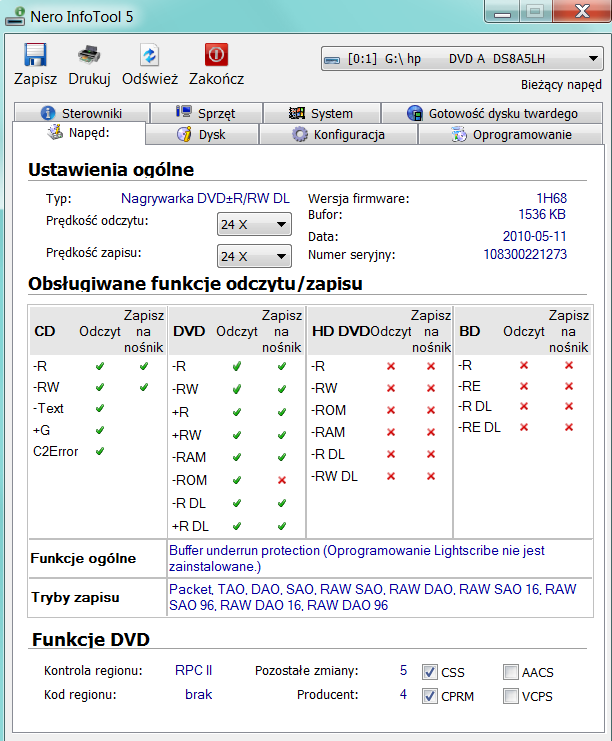Click the BD column header
The width and height of the screenshot is (612, 741).
pyautogui.click(x=469, y=331)
